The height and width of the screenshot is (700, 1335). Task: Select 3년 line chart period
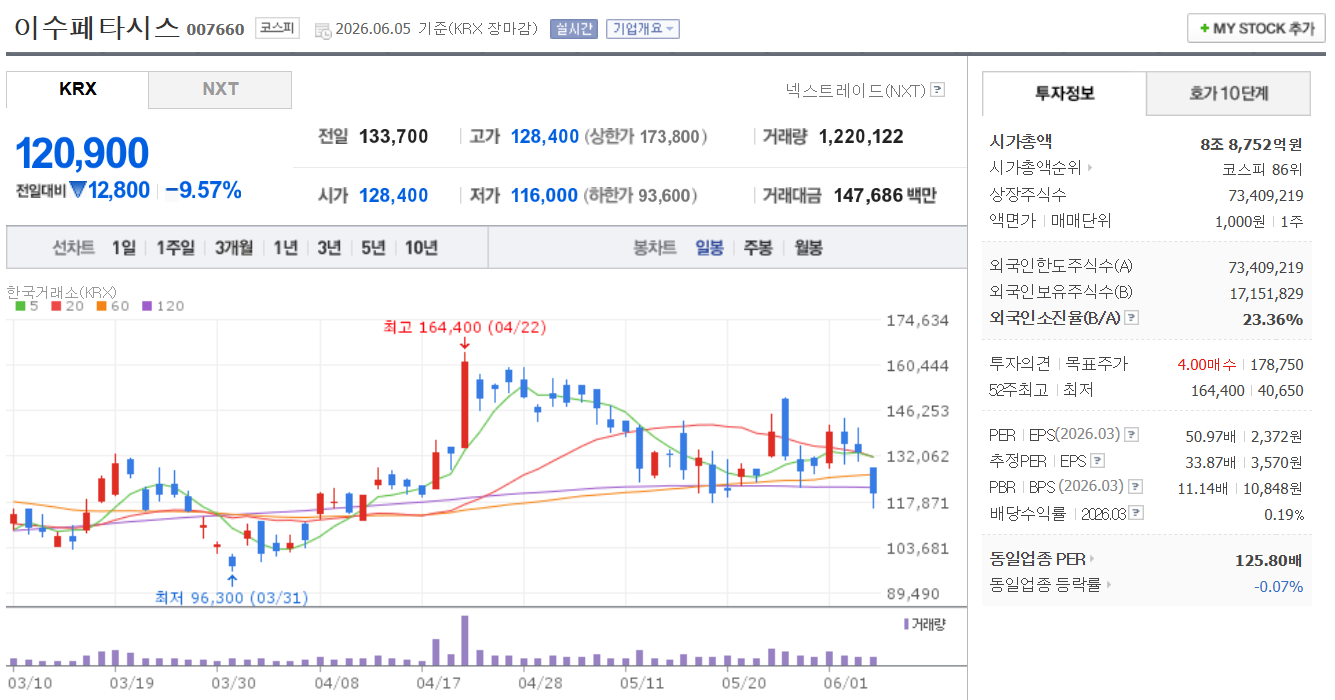(329, 248)
